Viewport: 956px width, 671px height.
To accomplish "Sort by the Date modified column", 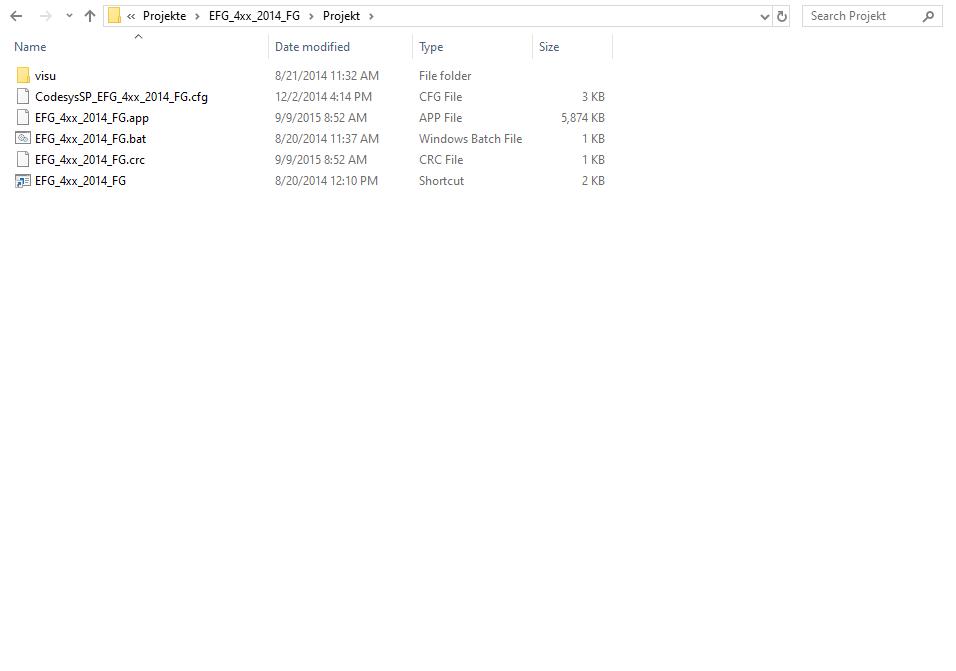I will pyautogui.click(x=312, y=47).
